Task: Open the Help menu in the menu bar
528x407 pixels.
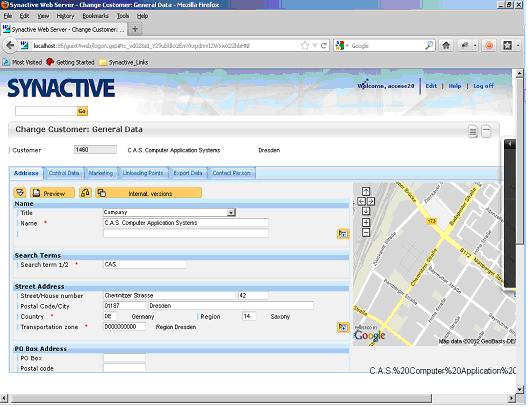Action: [142, 16]
